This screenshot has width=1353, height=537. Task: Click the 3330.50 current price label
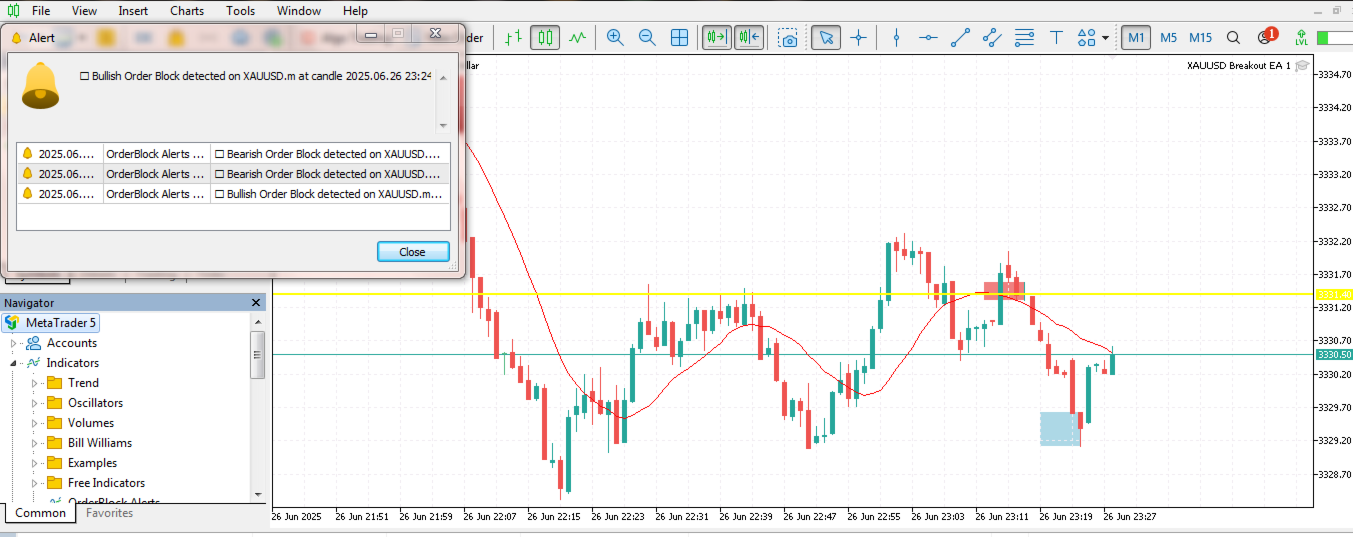pos(1334,355)
